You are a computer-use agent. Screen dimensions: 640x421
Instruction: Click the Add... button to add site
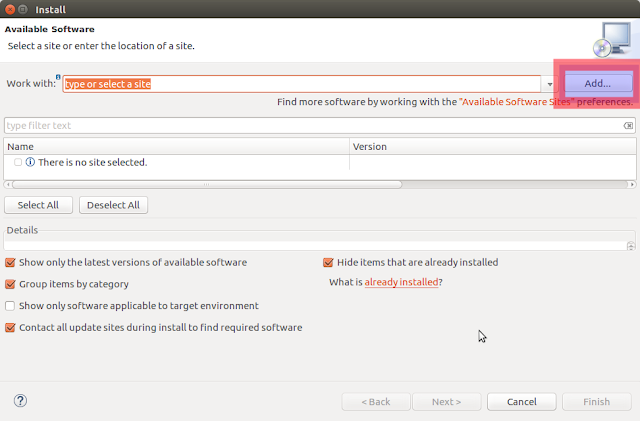(x=598, y=83)
